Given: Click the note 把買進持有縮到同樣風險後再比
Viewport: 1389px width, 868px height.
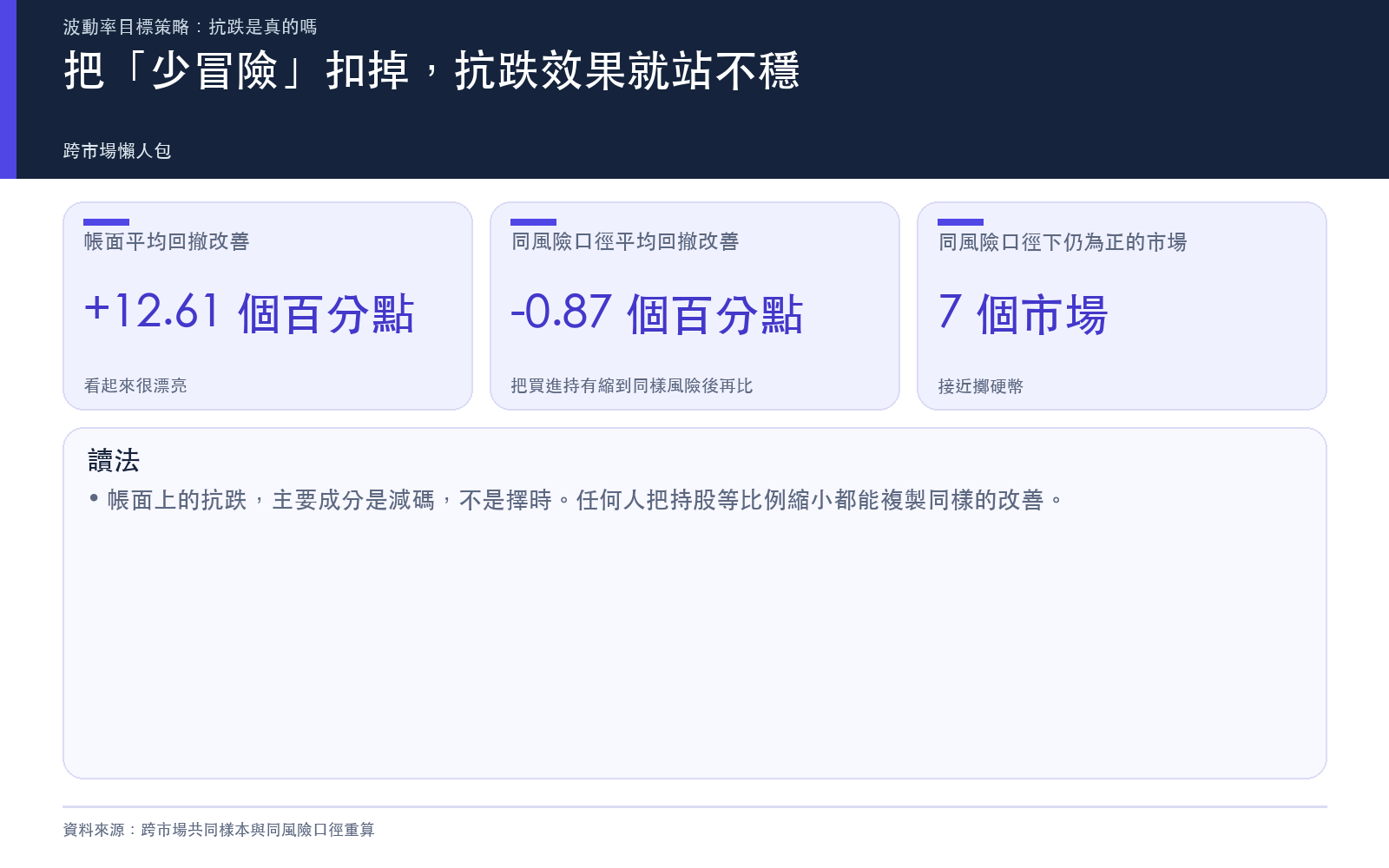Looking at the screenshot, I should pyautogui.click(x=632, y=385).
